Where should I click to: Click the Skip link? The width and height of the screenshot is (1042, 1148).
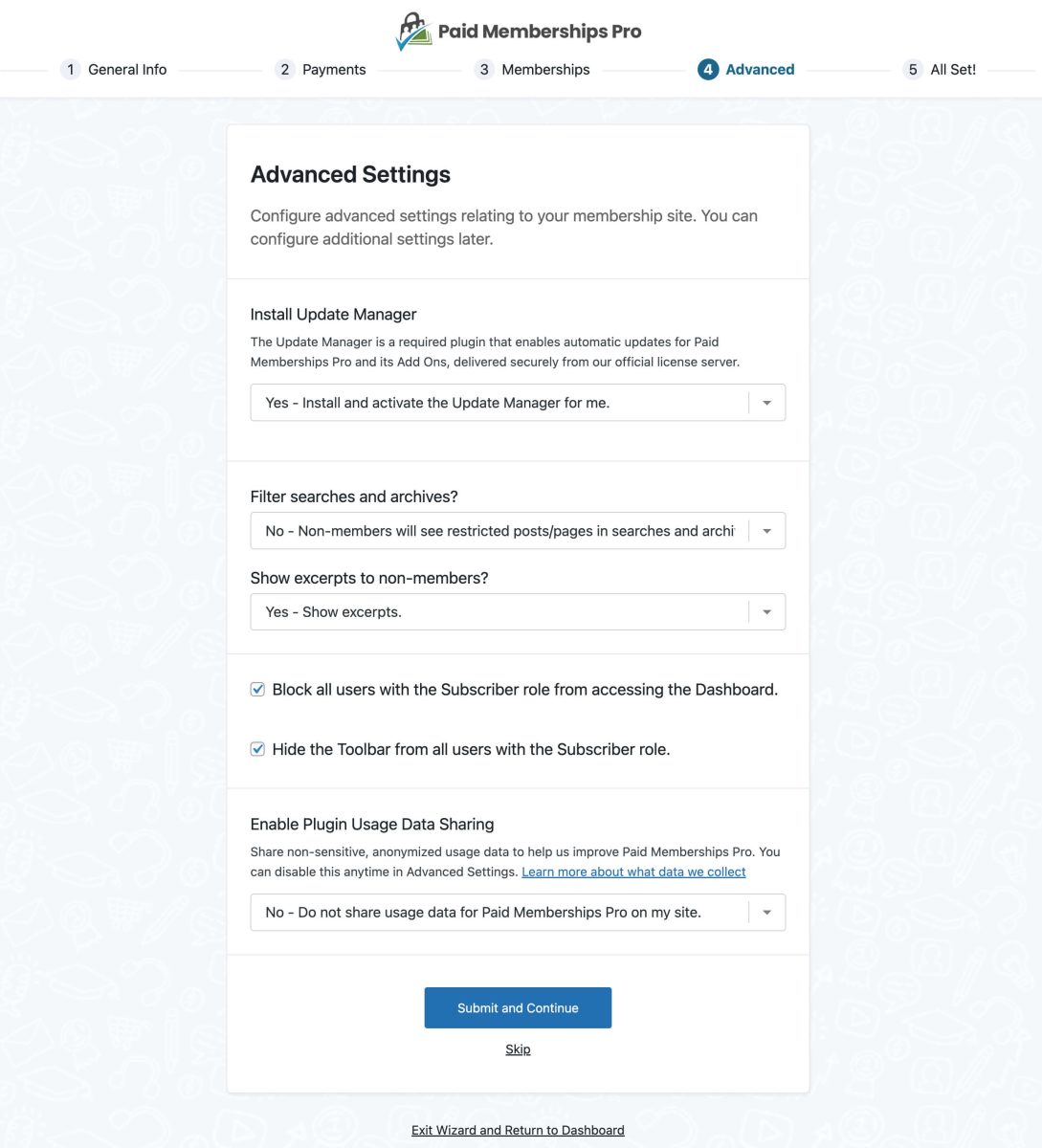[x=518, y=1049]
